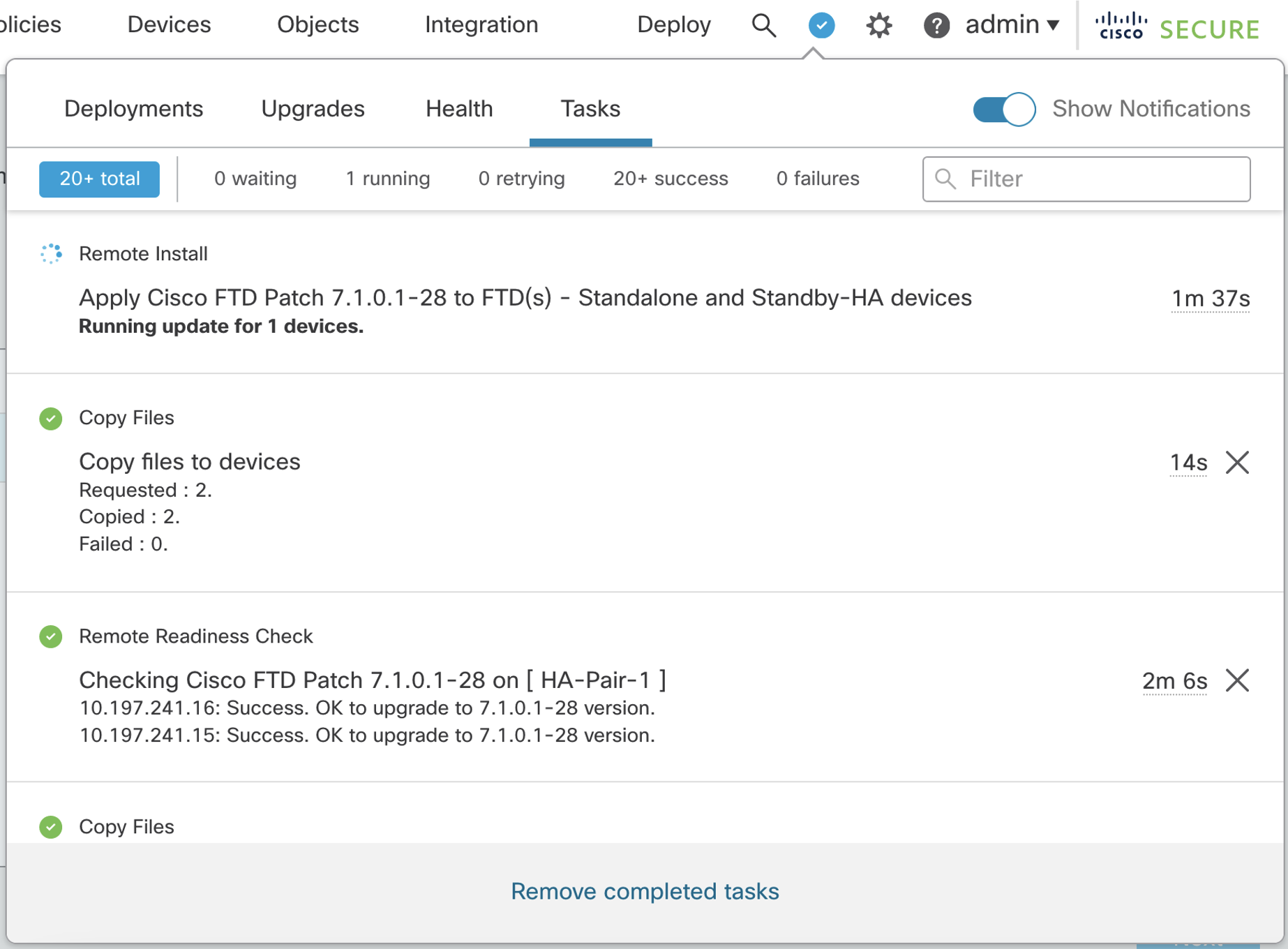Viewport: 1288px width, 949px height.
Task: Open the settings gear icon
Action: click(879, 26)
